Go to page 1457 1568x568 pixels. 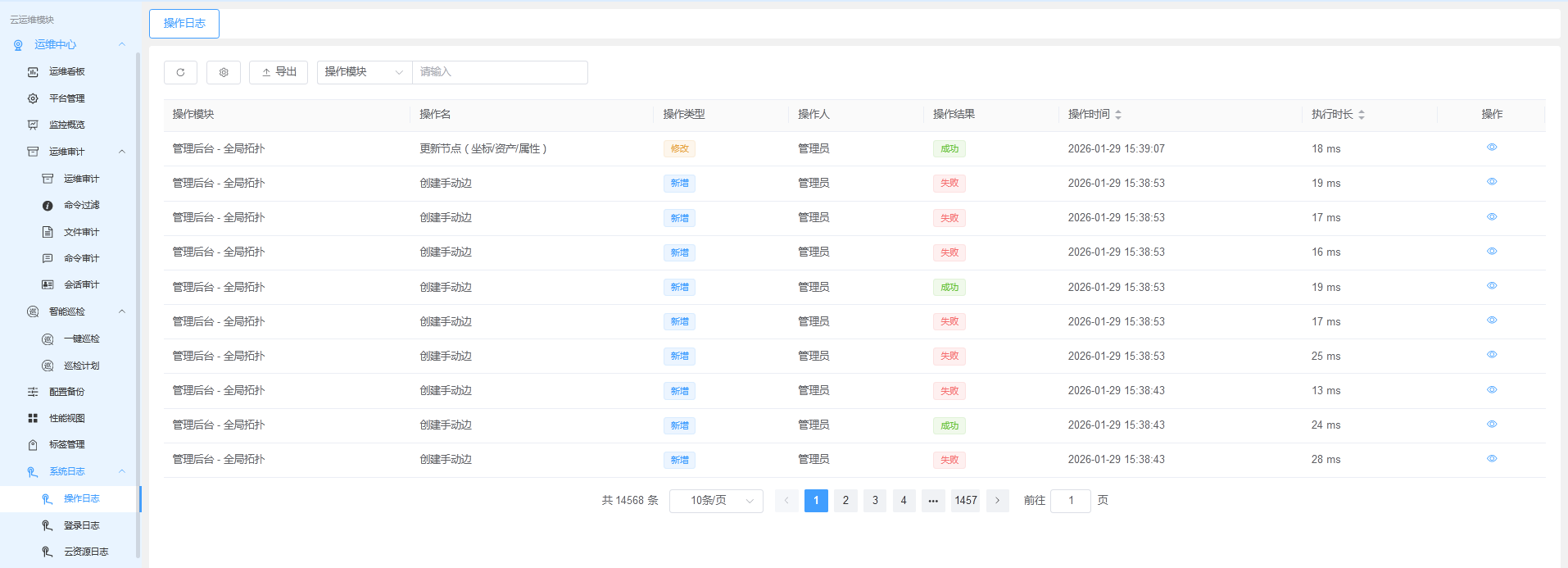pyautogui.click(x=966, y=501)
